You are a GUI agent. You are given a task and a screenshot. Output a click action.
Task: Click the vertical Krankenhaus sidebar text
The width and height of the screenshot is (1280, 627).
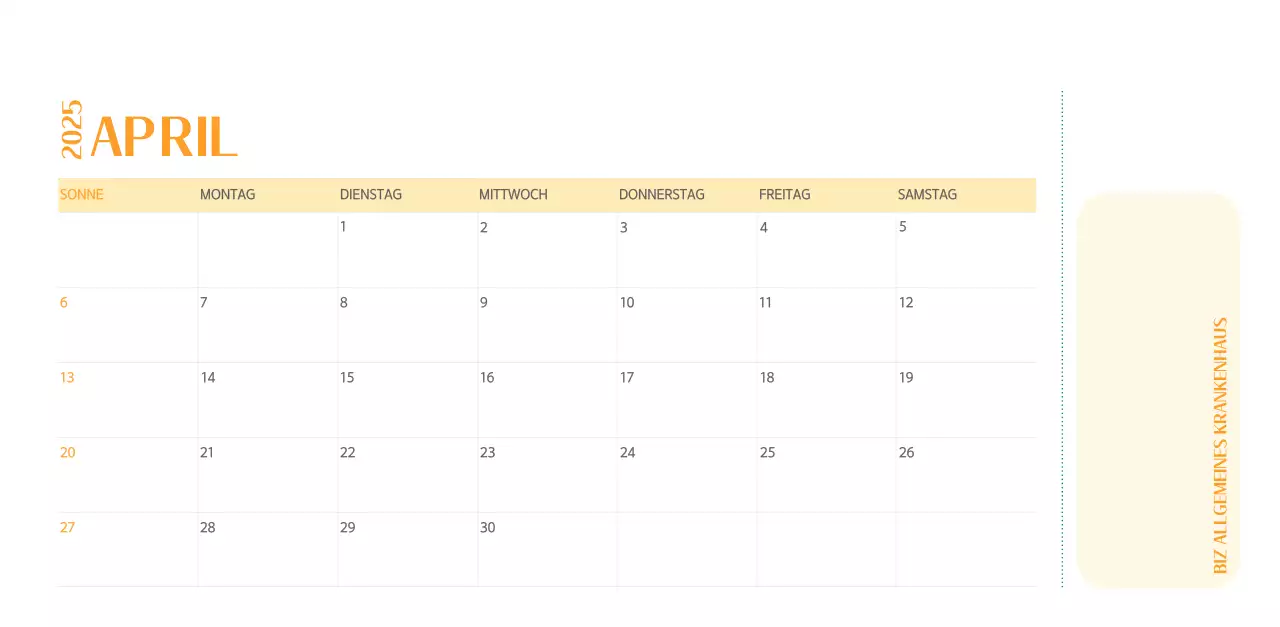(1220, 446)
